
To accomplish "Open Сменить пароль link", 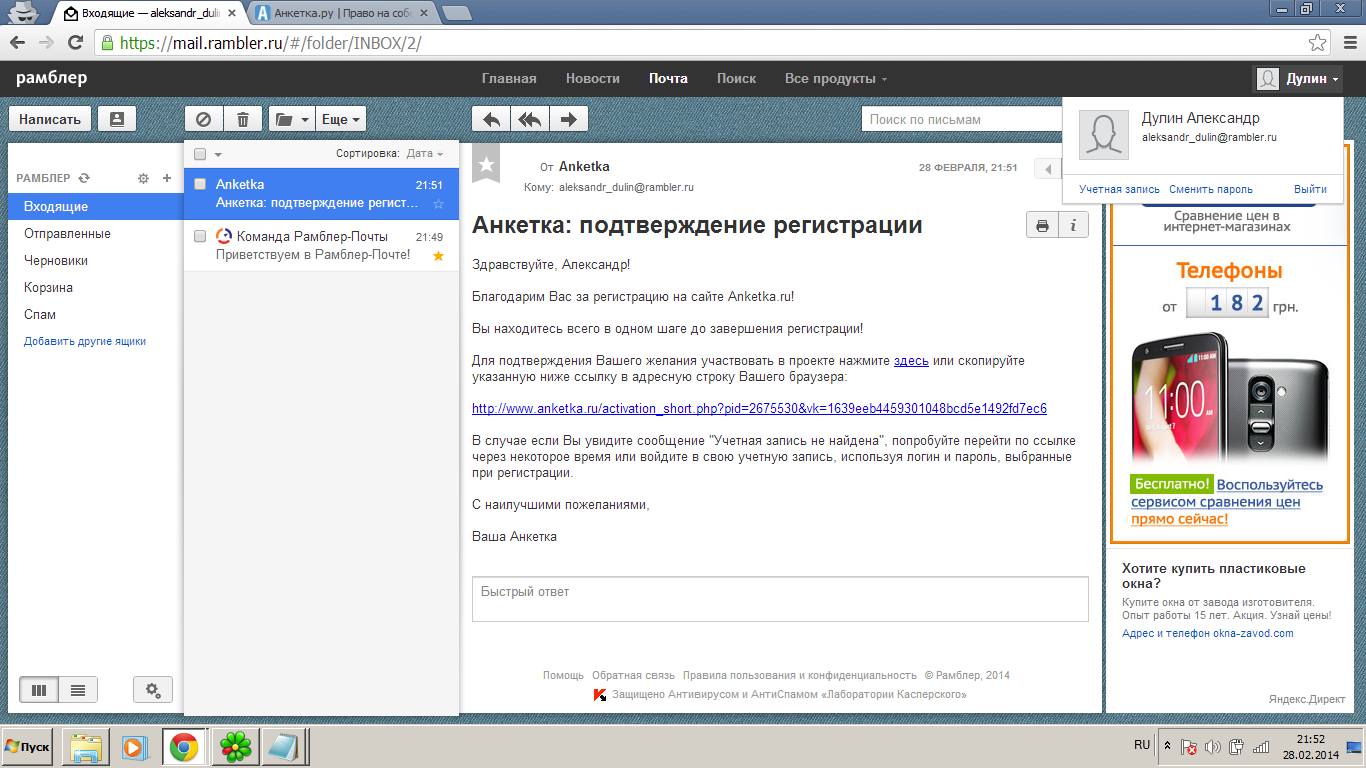I will click(x=1210, y=189).
